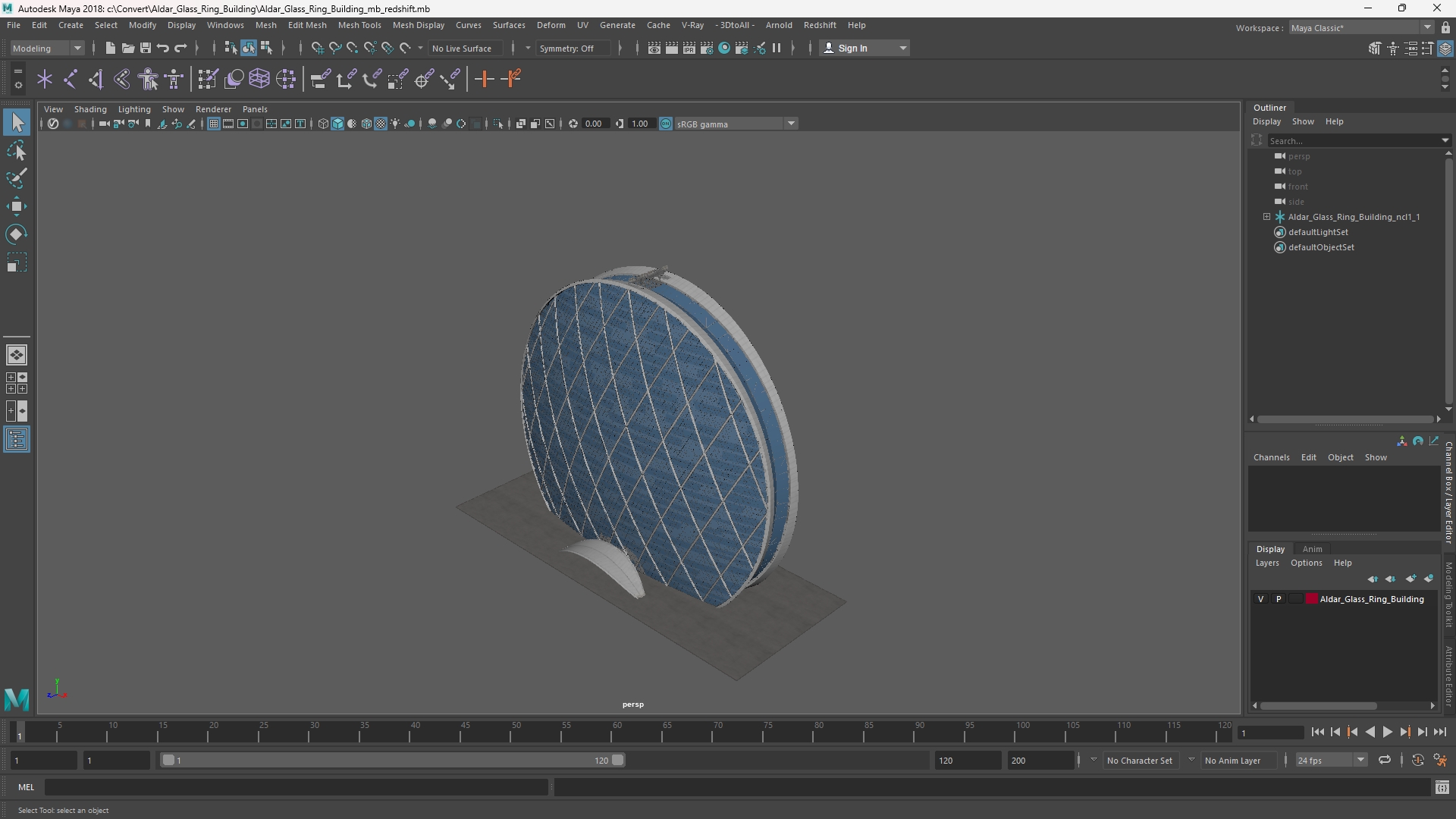
Task: Click No Character Set selector
Action: point(1139,760)
